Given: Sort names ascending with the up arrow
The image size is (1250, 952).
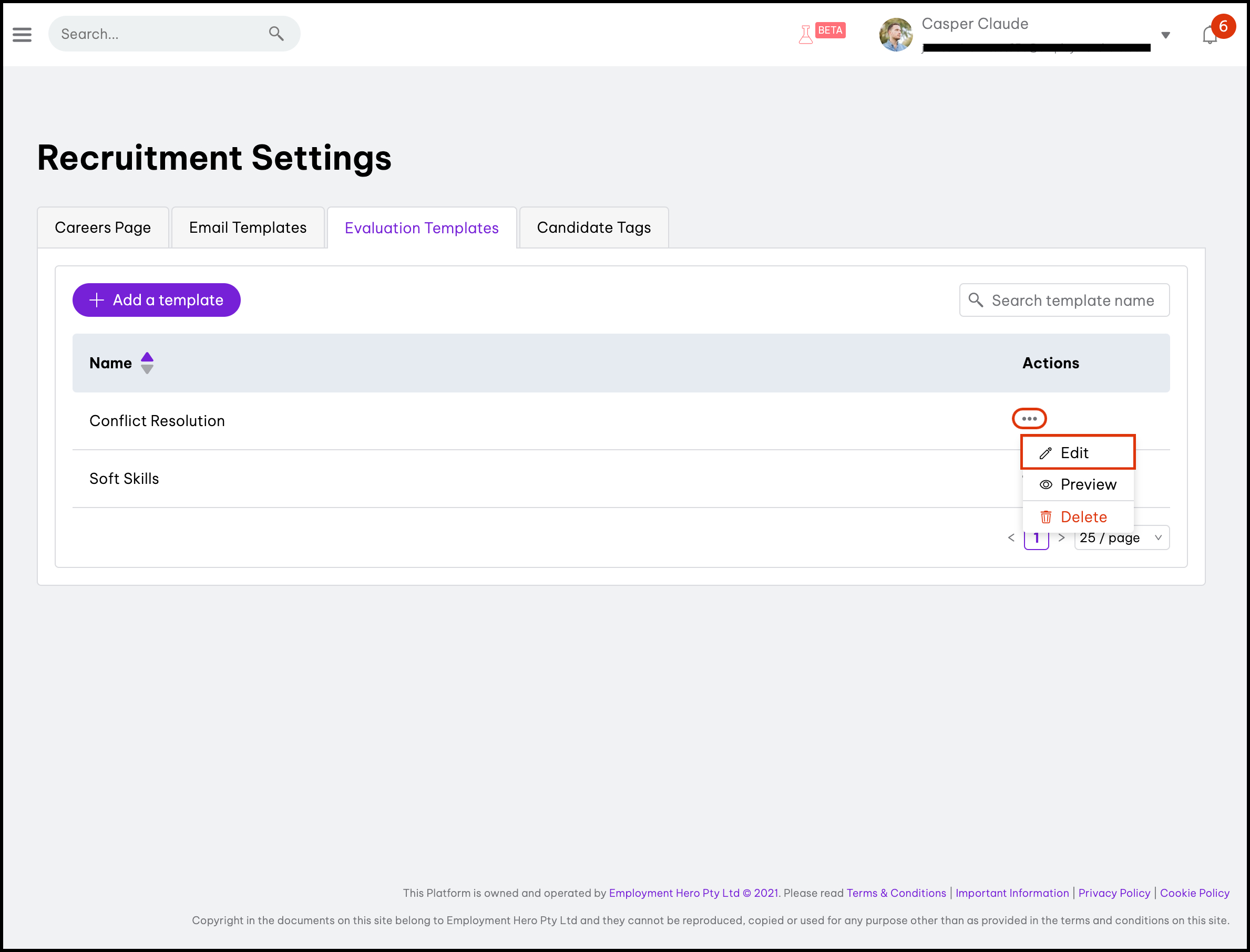Looking at the screenshot, I should coord(147,357).
